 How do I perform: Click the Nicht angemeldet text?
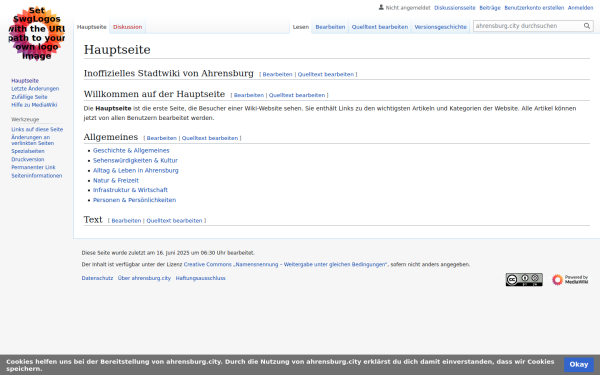tap(408, 8)
